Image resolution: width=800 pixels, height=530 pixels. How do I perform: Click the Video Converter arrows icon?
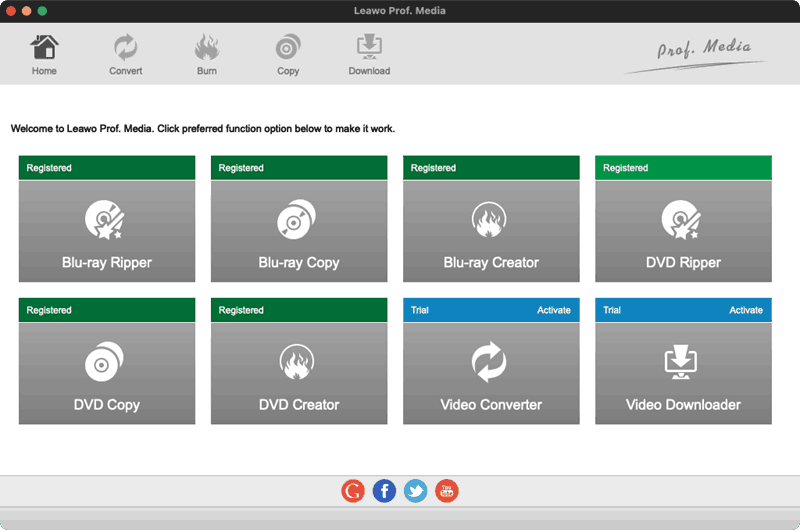pos(489,362)
